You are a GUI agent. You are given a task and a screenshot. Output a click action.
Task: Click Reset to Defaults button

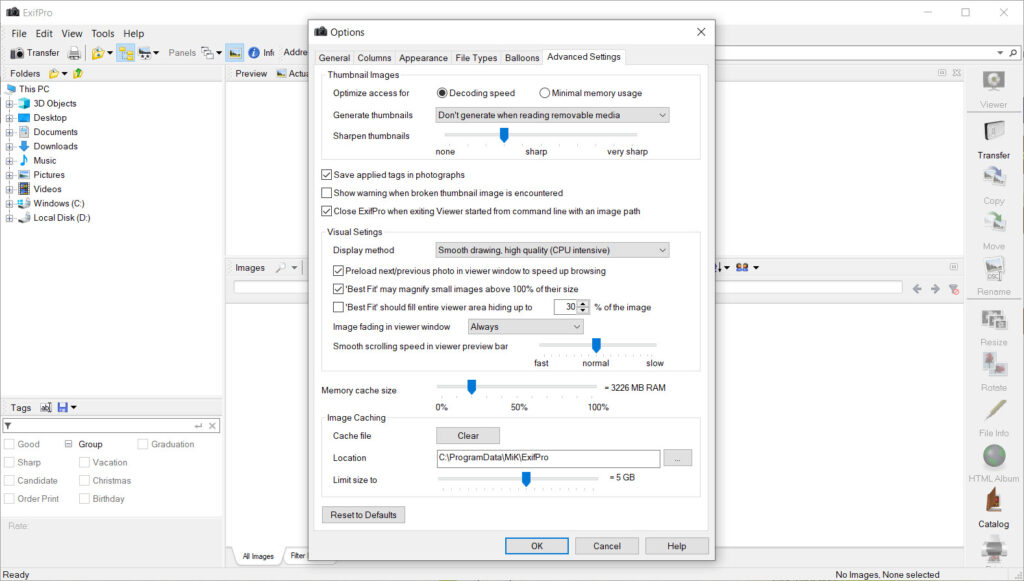tap(363, 515)
